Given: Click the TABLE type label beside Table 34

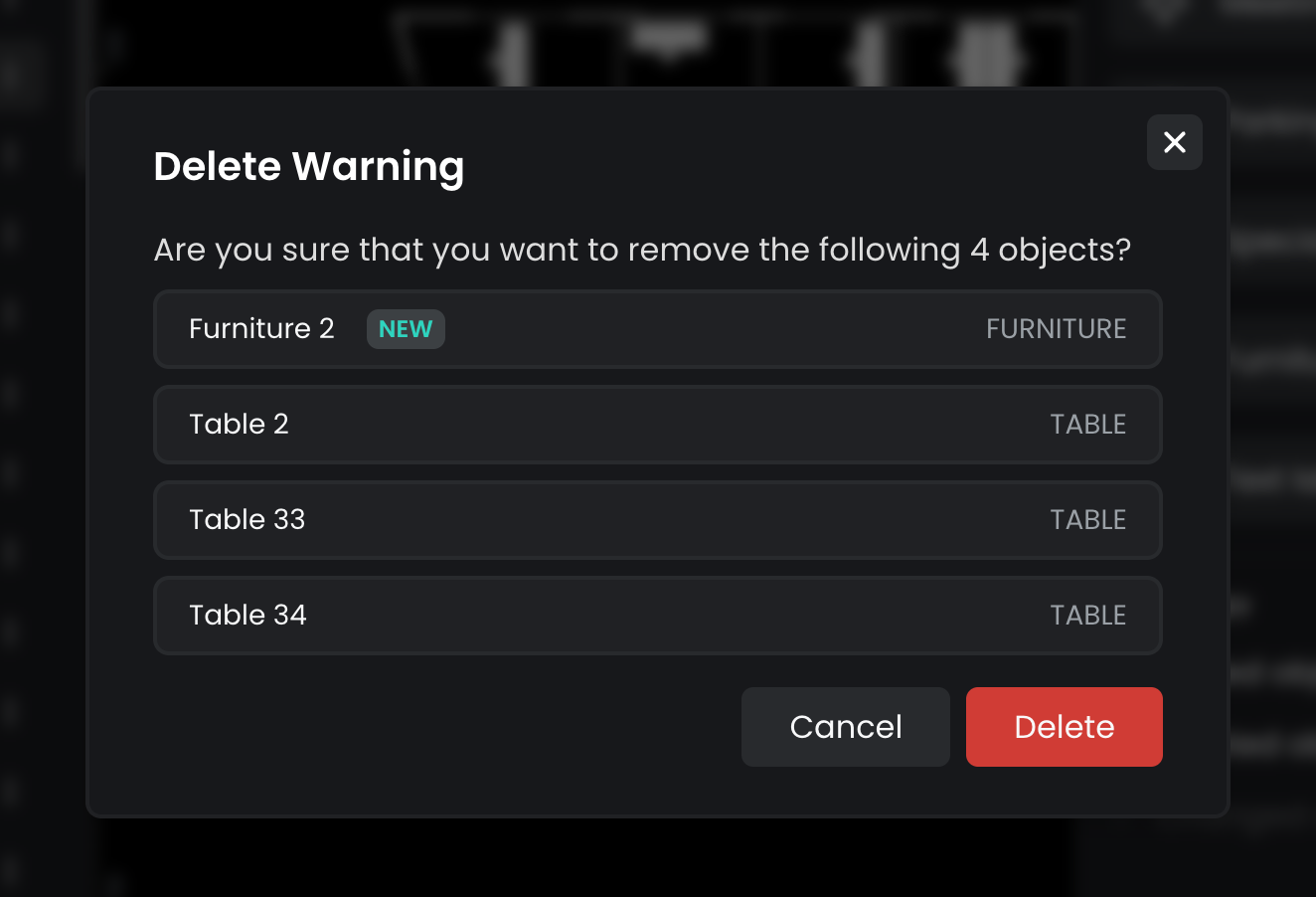Looking at the screenshot, I should pos(1087,616).
